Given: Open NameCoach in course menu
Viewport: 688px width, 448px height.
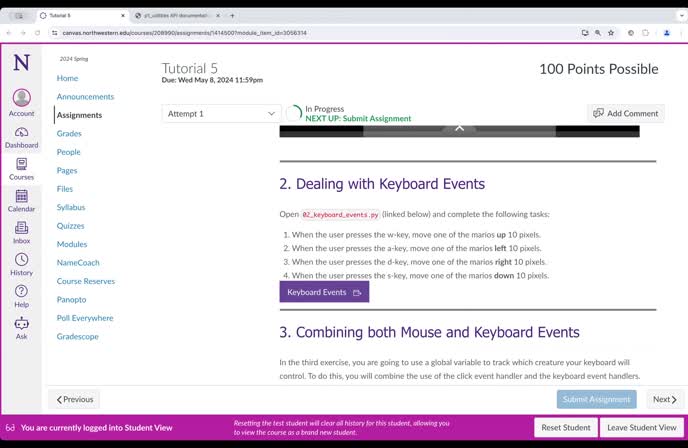Looking at the screenshot, I should point(78,262).
